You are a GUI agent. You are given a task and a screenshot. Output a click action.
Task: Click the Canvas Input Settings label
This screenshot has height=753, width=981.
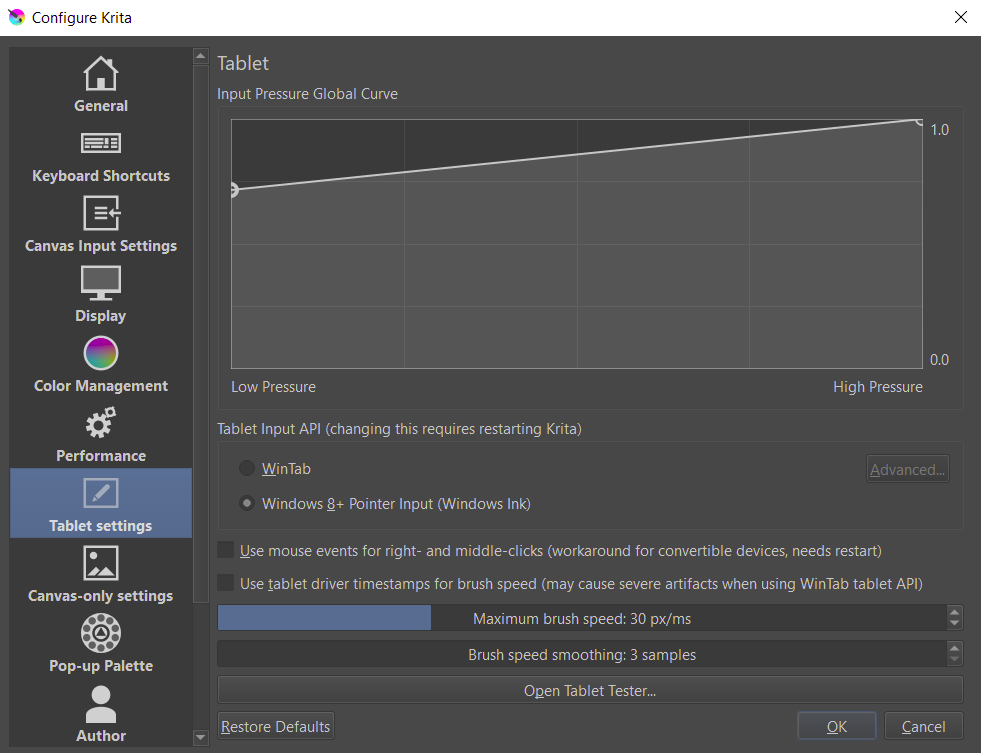pos(101,246)
